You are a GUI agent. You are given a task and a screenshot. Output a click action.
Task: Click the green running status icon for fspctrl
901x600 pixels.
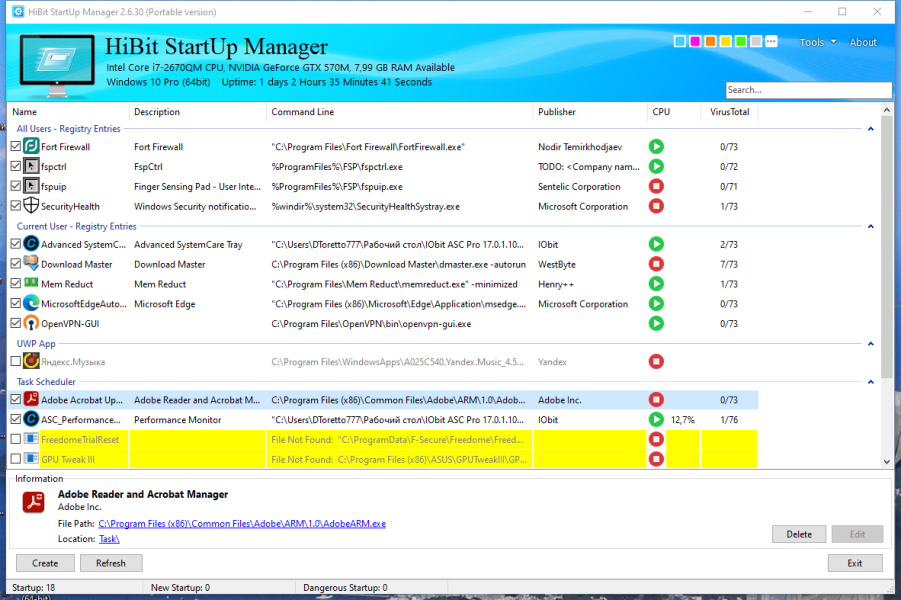coord(656,167)
